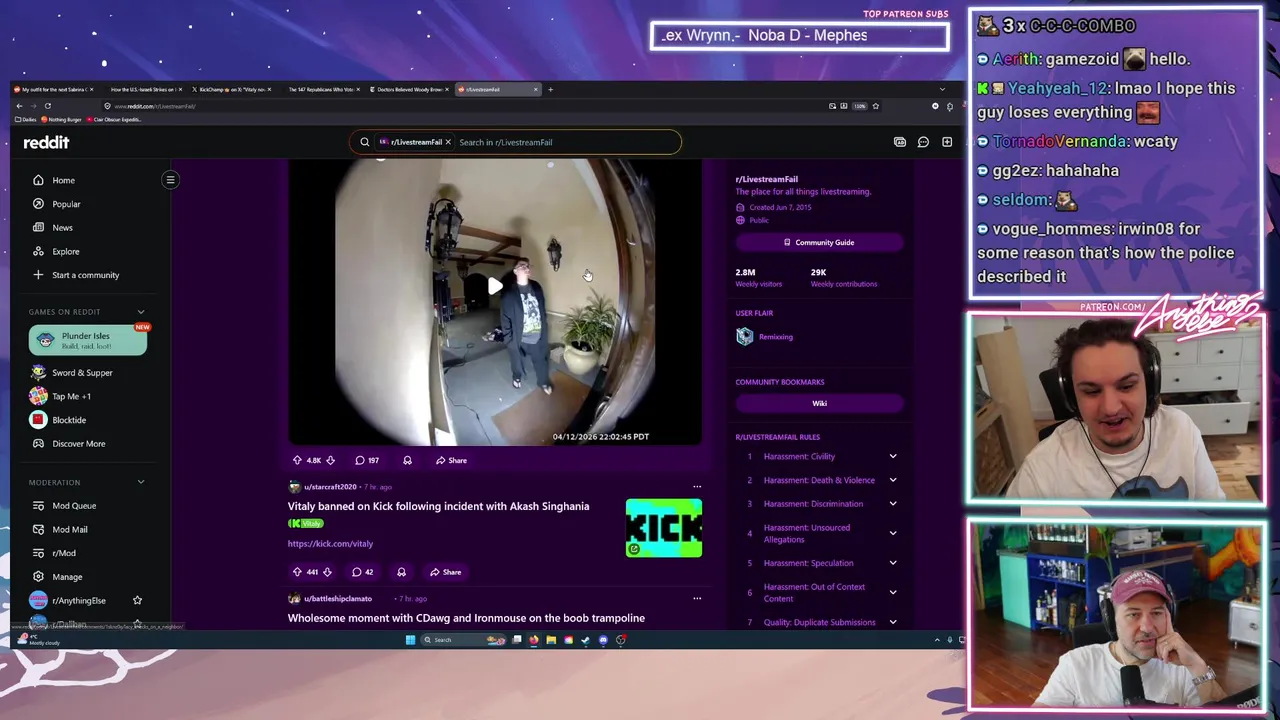This screenshot has width=1280, height=720.
Task: Upvote the Vitaly post (441)
Action: [x=297, y=572]
